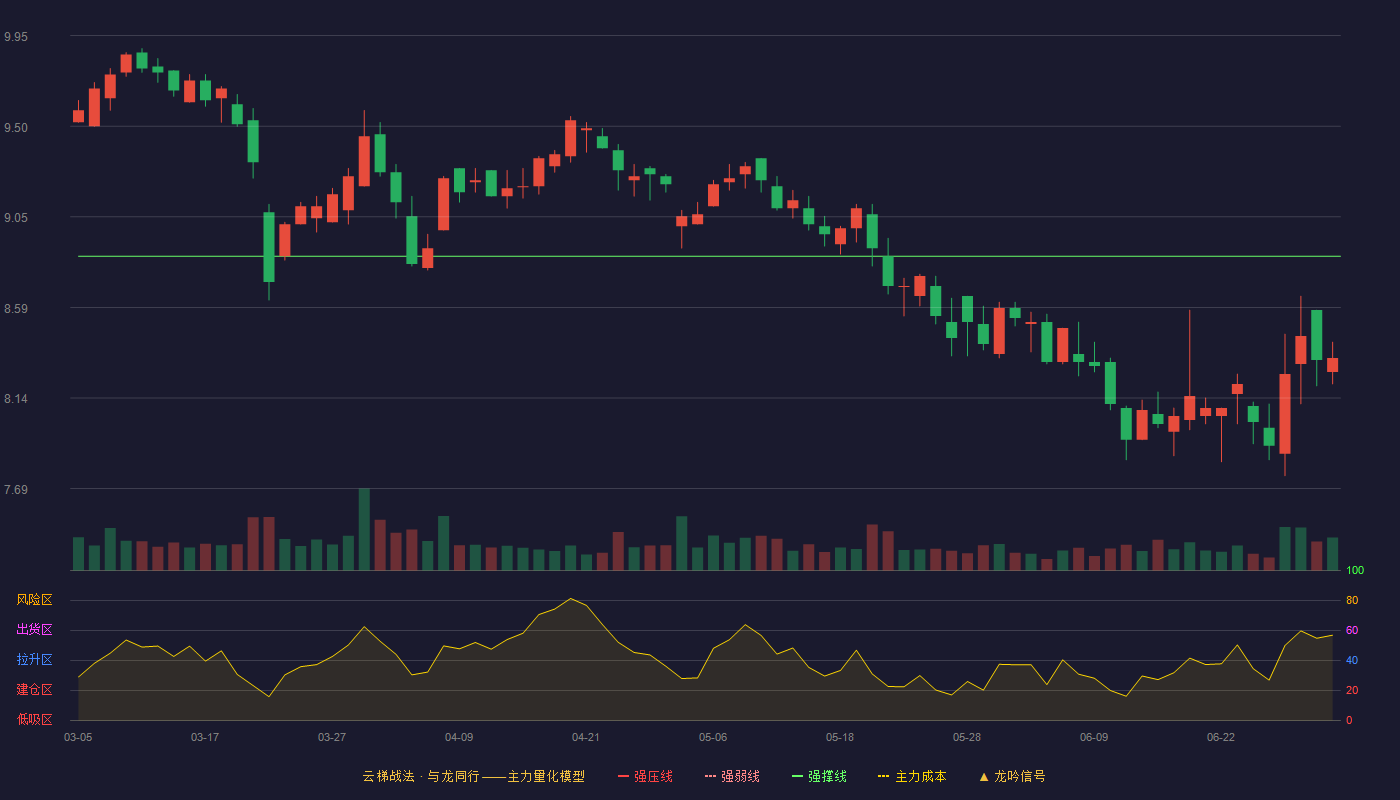
Task: Click the 05-18 date label
Action: (840, 737)
